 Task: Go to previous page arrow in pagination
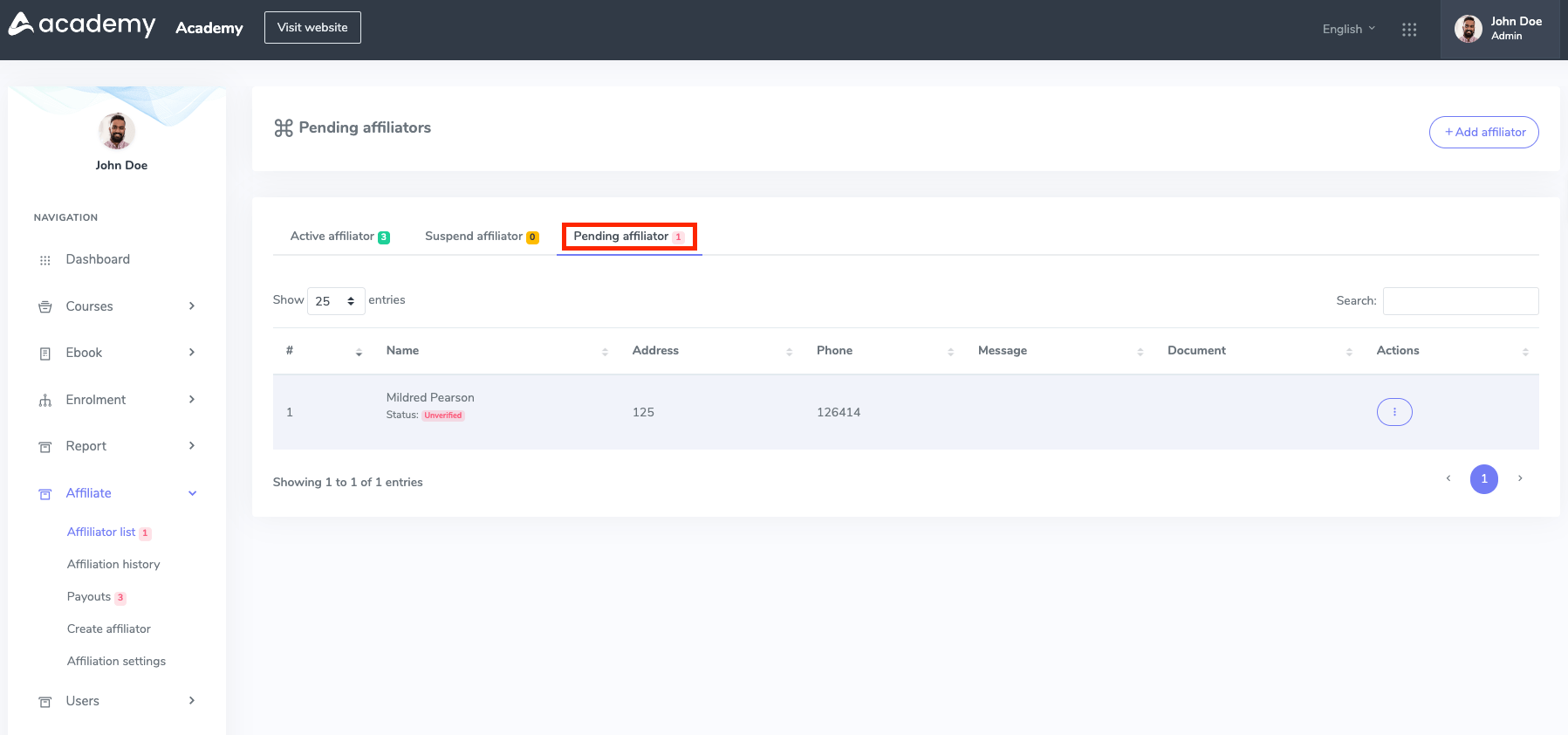[1448, 478]
